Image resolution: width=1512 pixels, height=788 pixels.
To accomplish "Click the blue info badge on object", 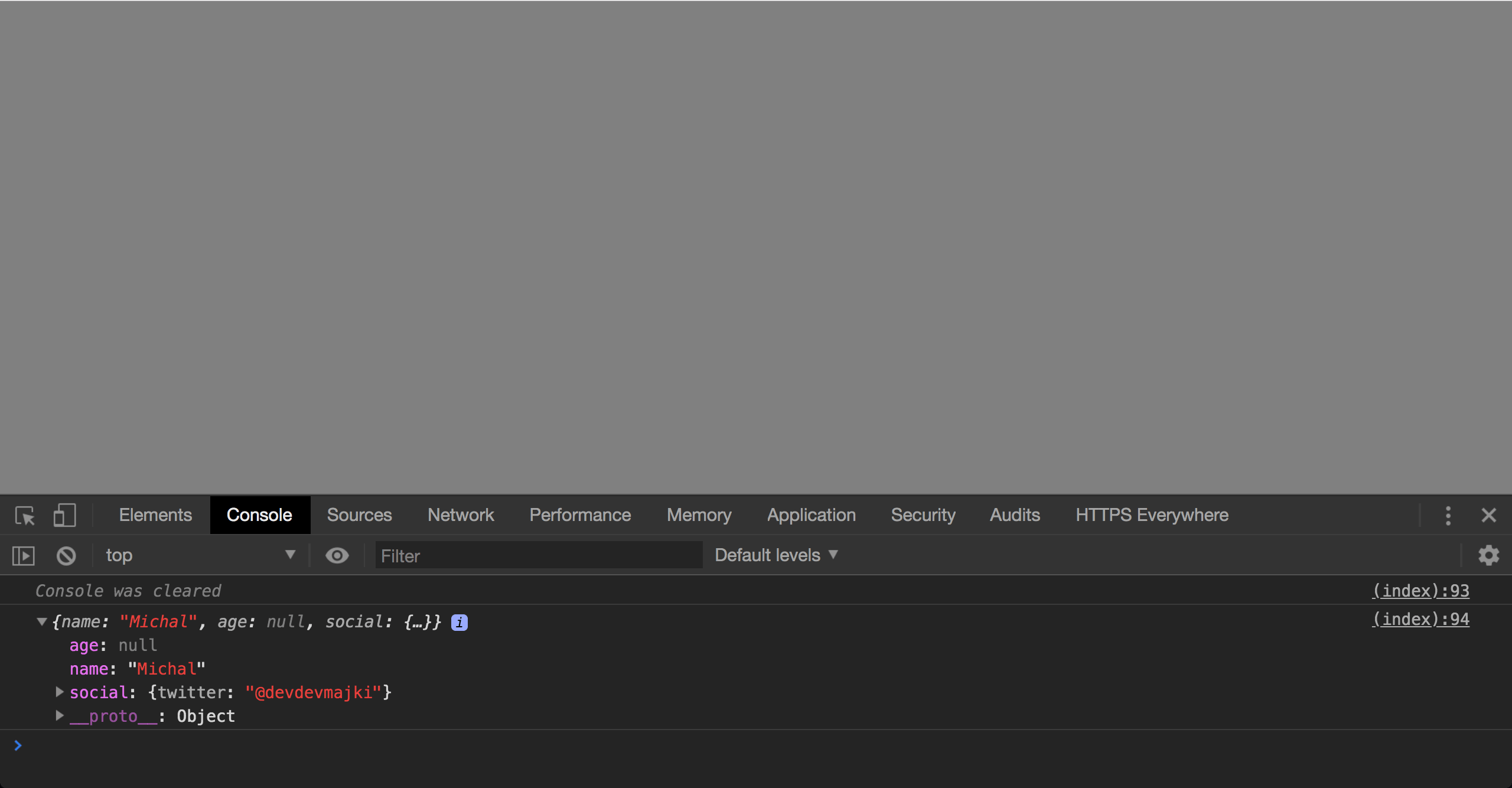I will pos(460,622).
